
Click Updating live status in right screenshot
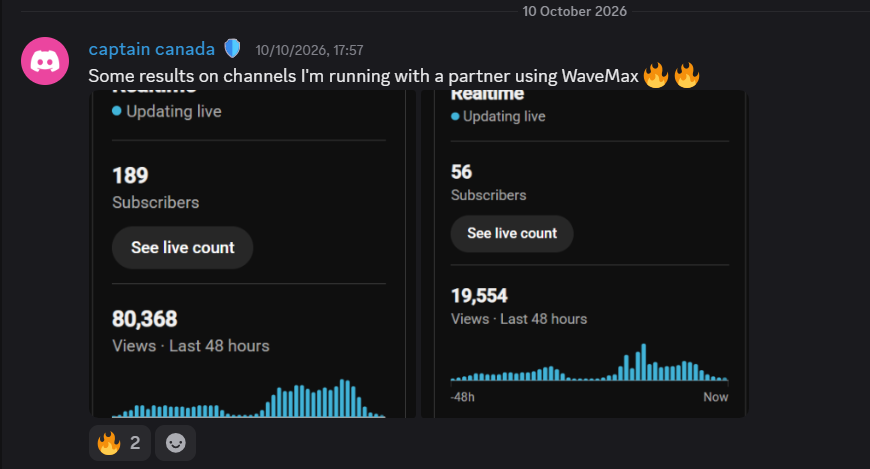(x=498, y=117)
